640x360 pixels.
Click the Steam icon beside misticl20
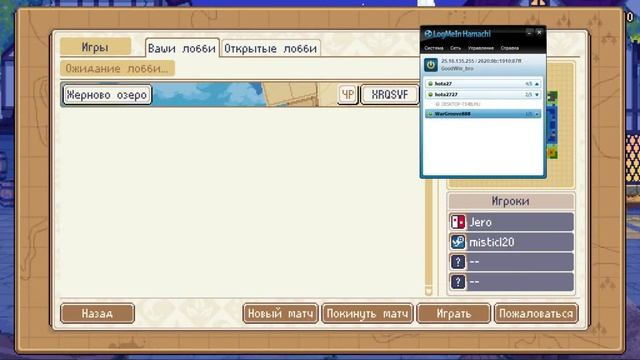coord(458,242)
